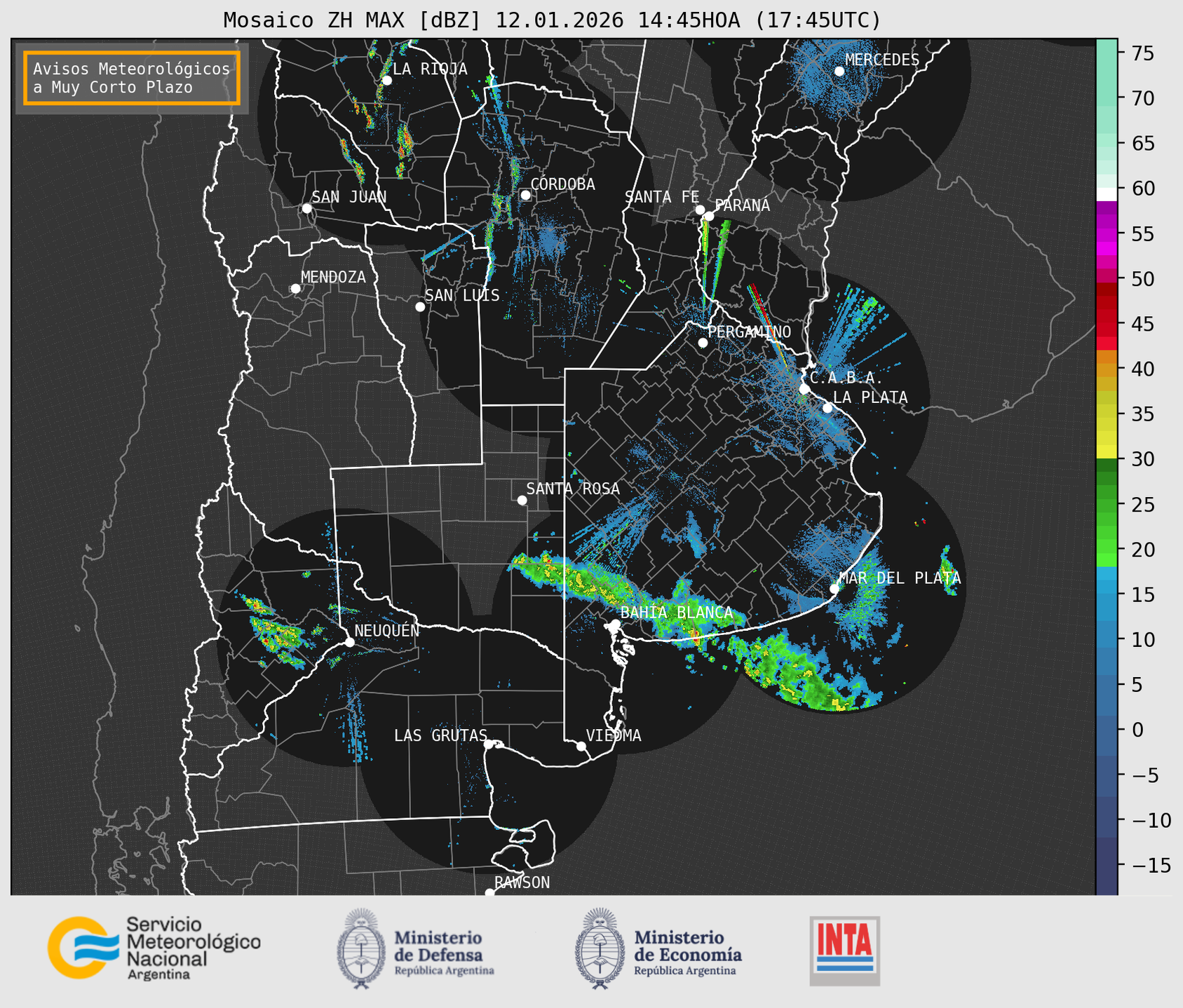Click the 0 value on the dBZ scale
This screenshot has width=1183, height=1008.
click(1137, 730)
